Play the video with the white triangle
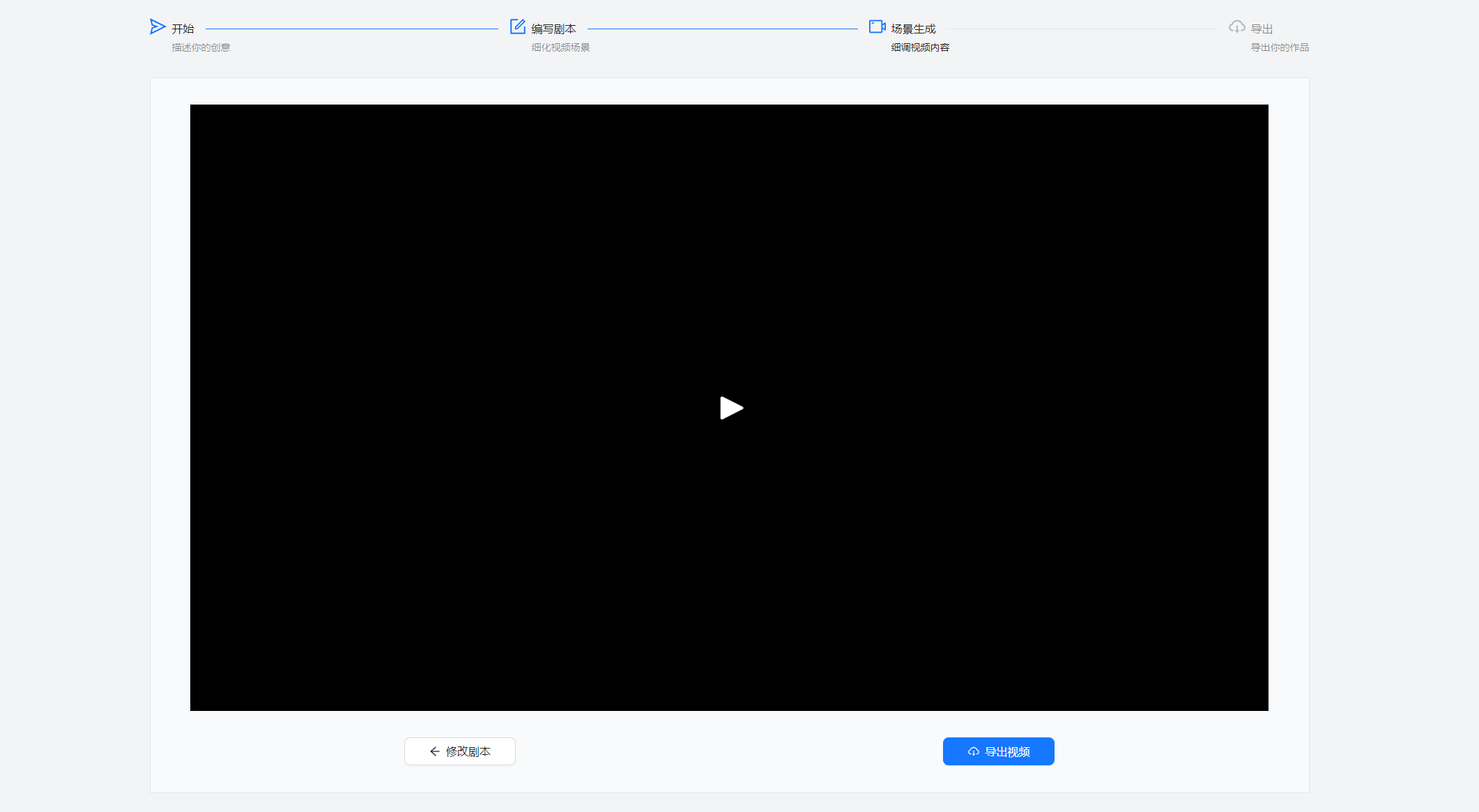Screen dimensions: 1479x812 coord(730,408)
